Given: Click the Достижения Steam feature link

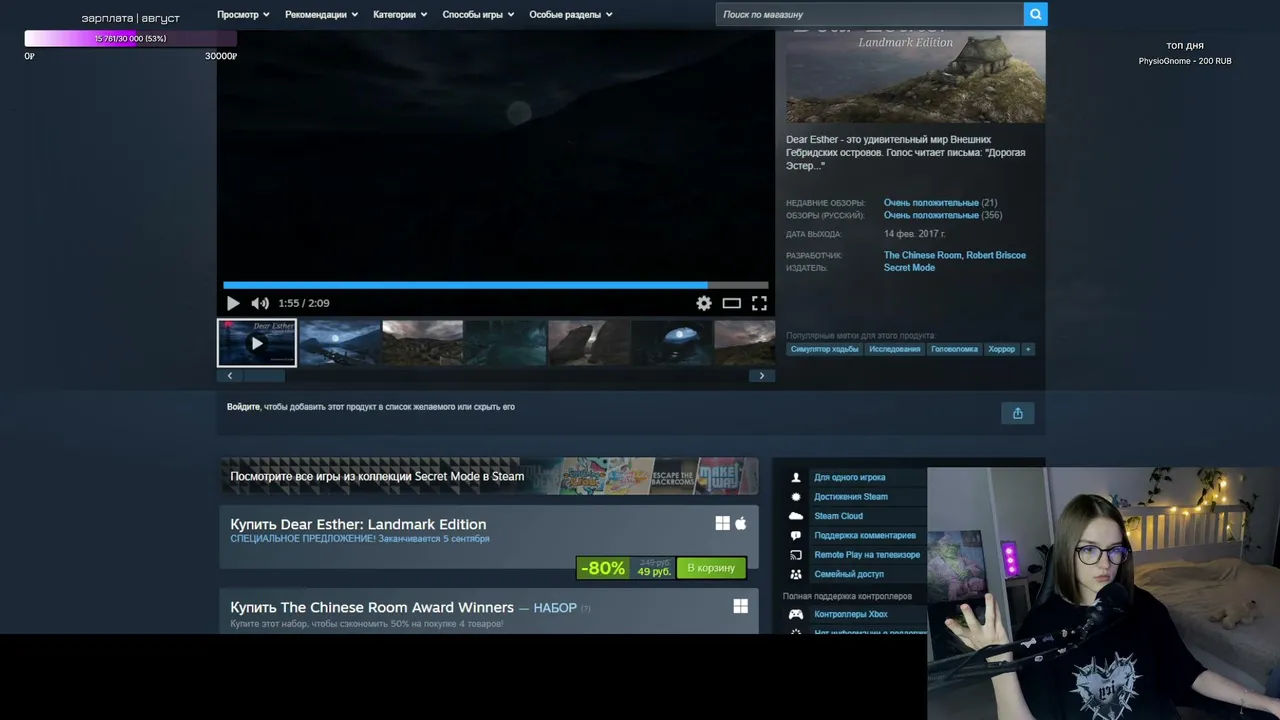Looking at the screenshot, I should click(851, 497).
